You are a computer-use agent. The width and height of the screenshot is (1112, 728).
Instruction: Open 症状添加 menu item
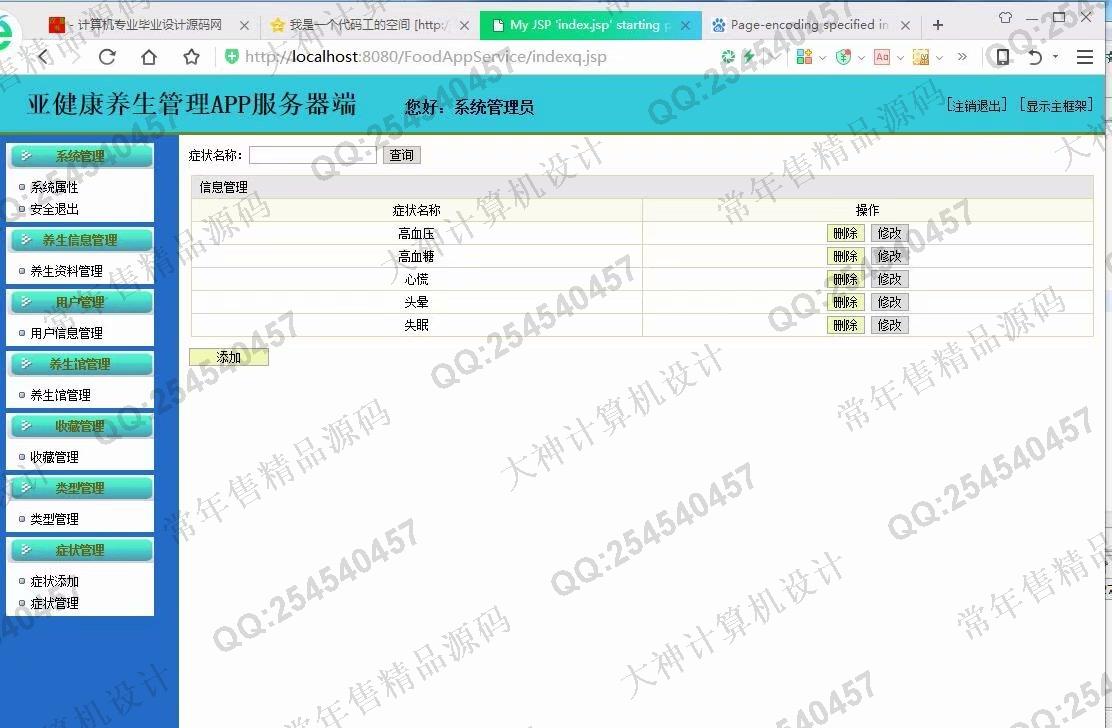(54, 581)
